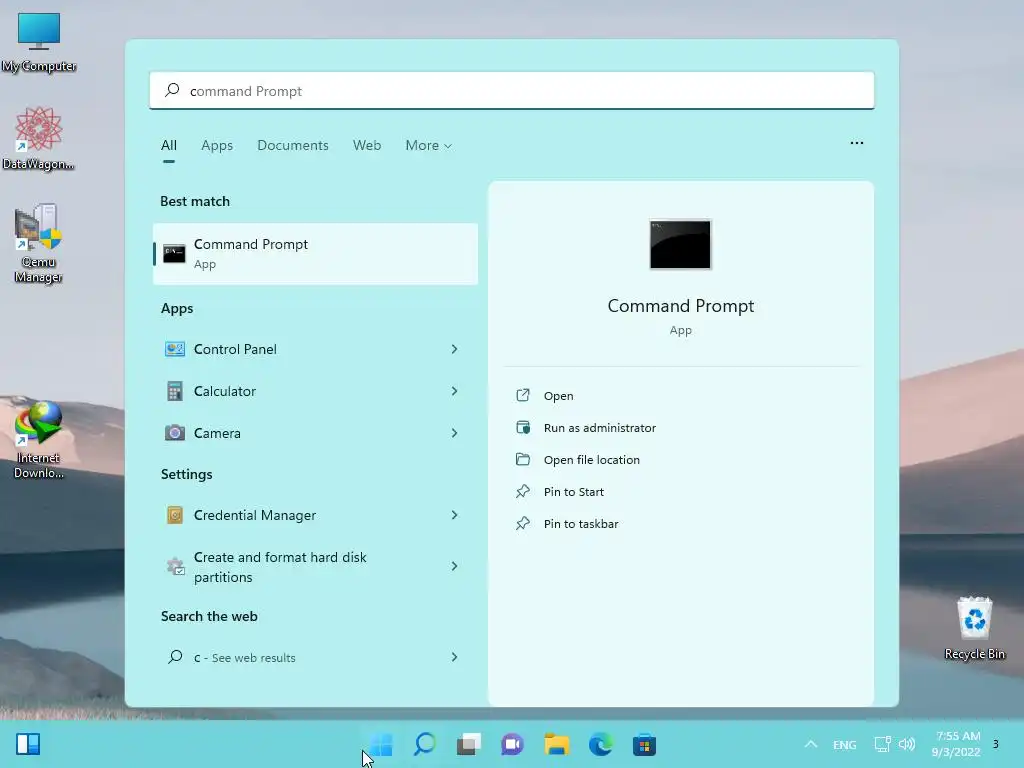Select the DataWagon desktop shortcut
This screenshot has height=768, width=1024.
point(39,138)
